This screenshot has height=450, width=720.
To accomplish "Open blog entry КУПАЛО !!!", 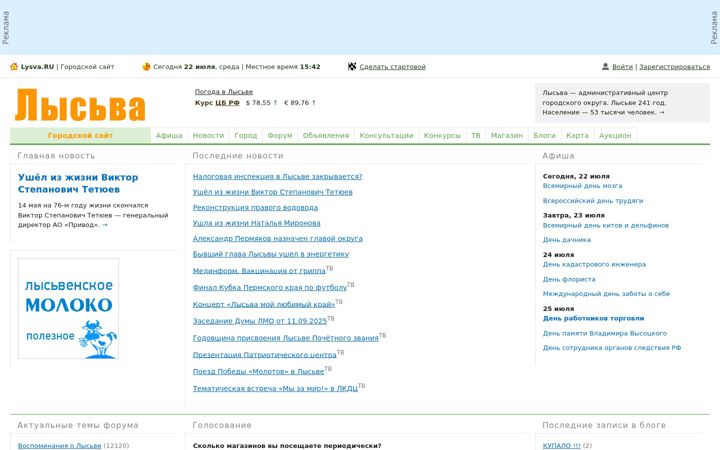I will [562, 446].
